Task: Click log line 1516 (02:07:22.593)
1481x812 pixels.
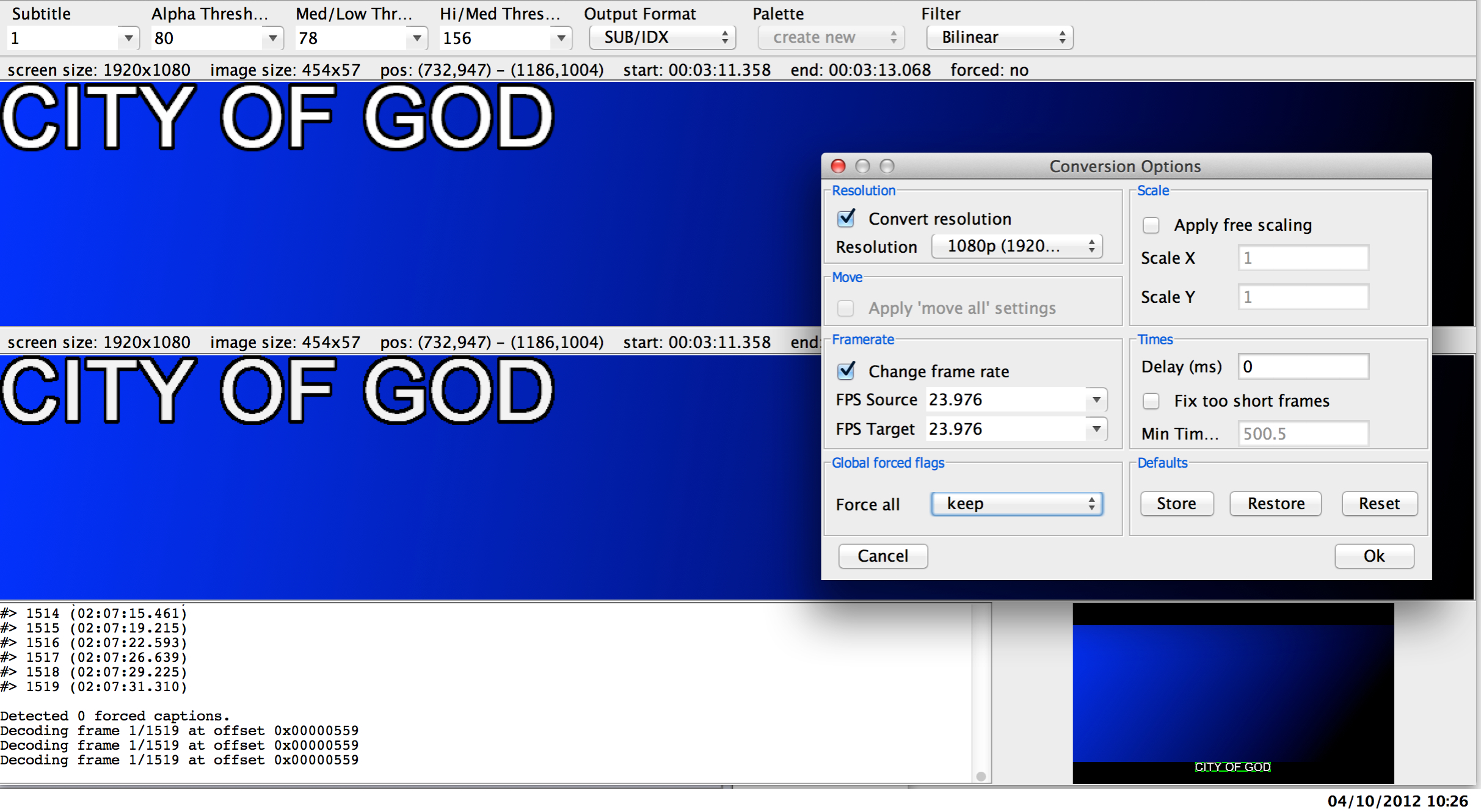Action: [93, 643]
